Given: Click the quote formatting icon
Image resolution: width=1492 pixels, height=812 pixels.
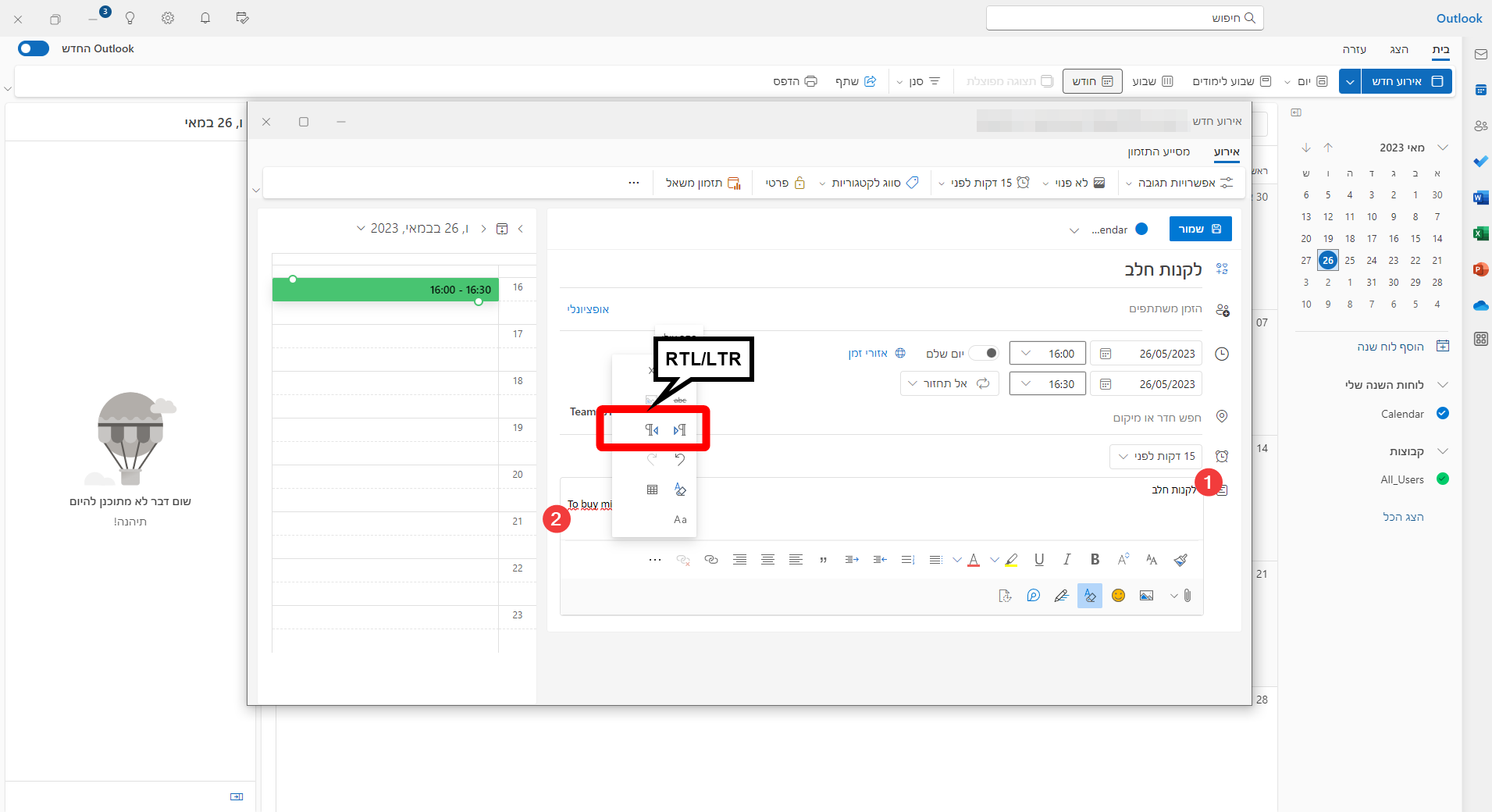Looking at the screenshot, I should click(x=823, y=559).
